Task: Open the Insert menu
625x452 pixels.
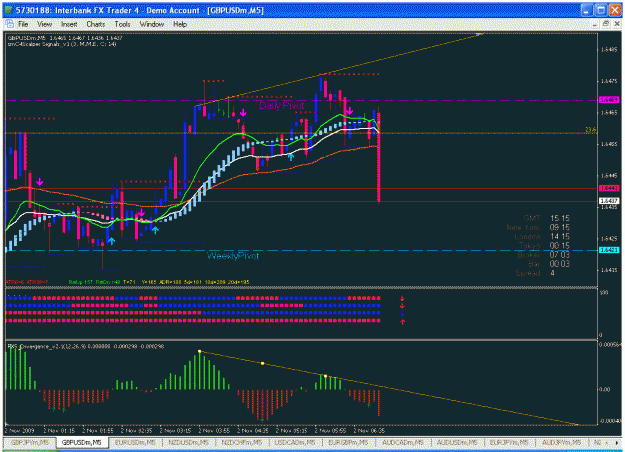Action: (69, 24)
